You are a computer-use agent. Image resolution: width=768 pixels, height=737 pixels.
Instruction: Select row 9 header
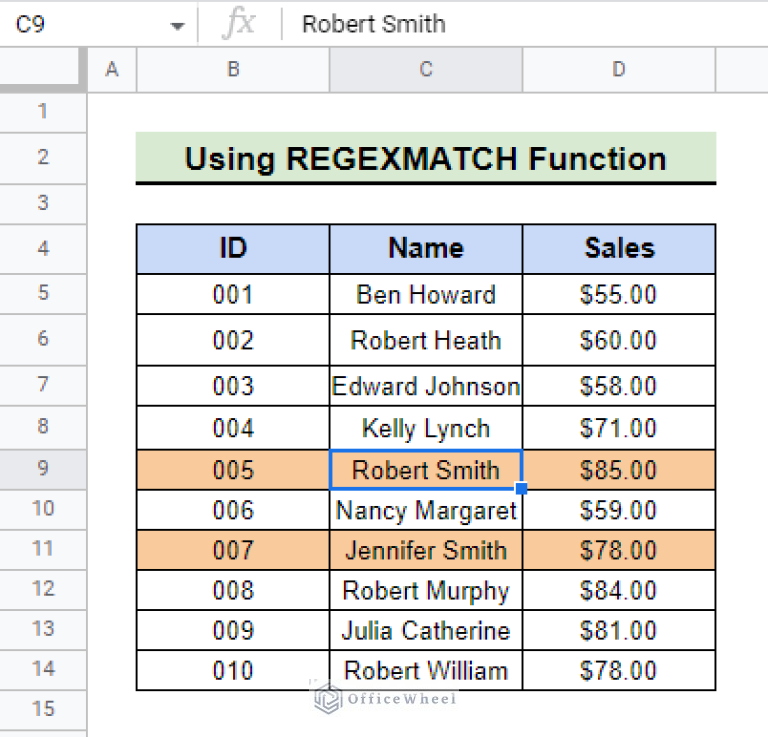coord(43,469)
